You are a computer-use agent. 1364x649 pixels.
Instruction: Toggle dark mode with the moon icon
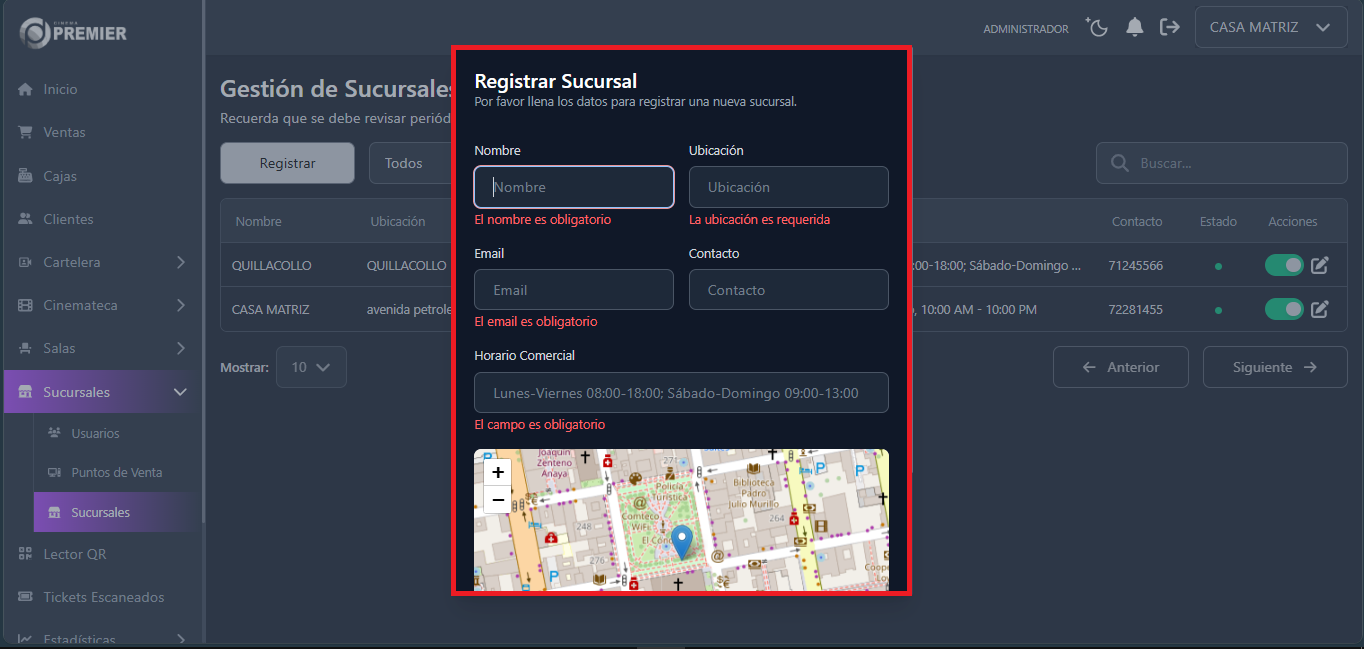1097,27
